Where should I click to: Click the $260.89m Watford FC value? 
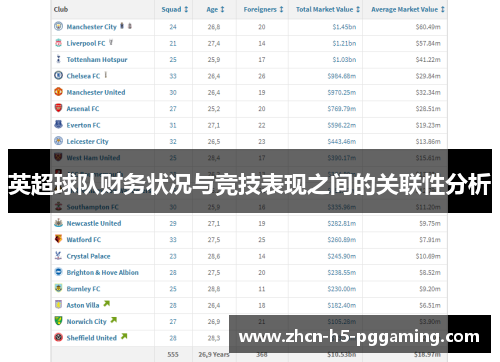coord(342,240)
